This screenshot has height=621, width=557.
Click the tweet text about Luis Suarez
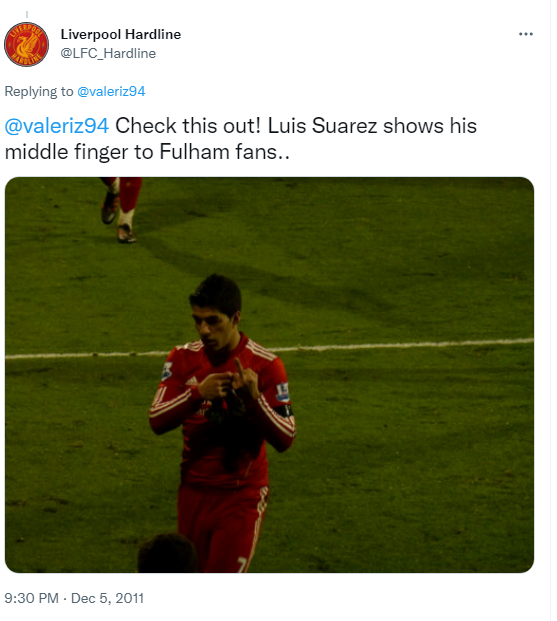tap(240, 139)
